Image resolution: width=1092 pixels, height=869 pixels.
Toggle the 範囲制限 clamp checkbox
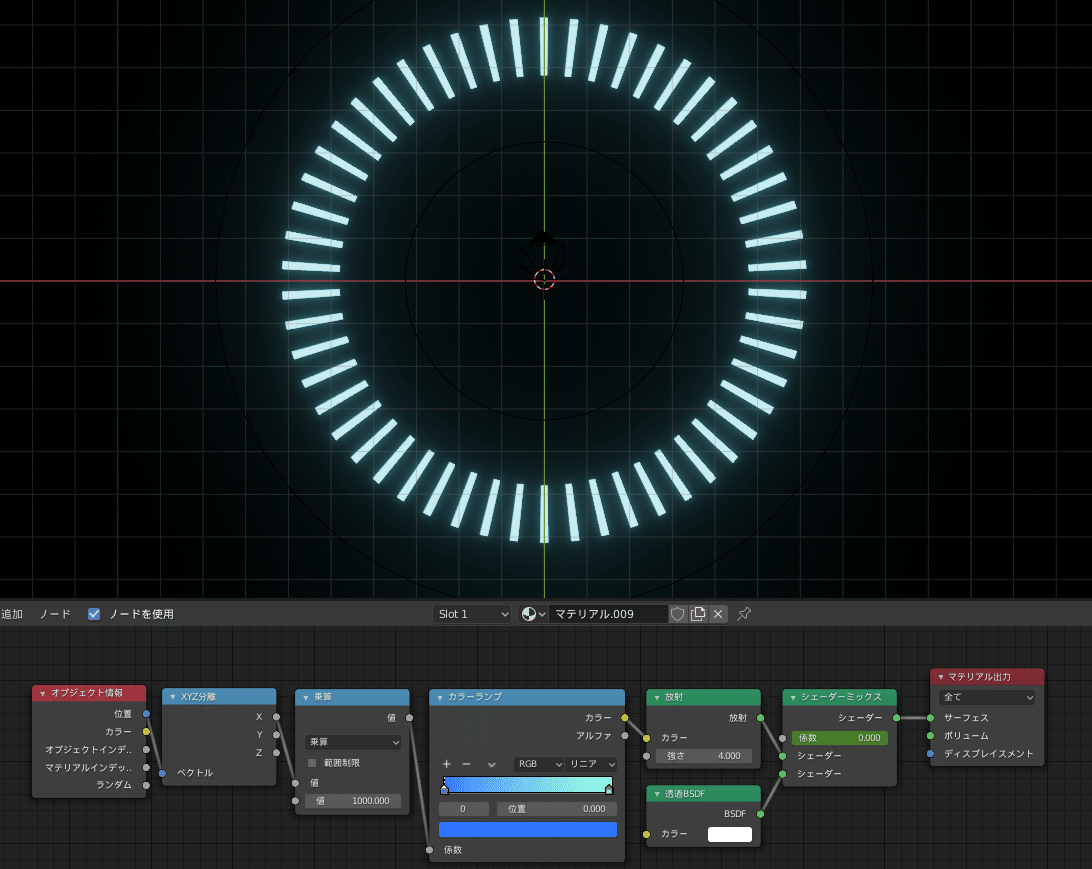312,762
